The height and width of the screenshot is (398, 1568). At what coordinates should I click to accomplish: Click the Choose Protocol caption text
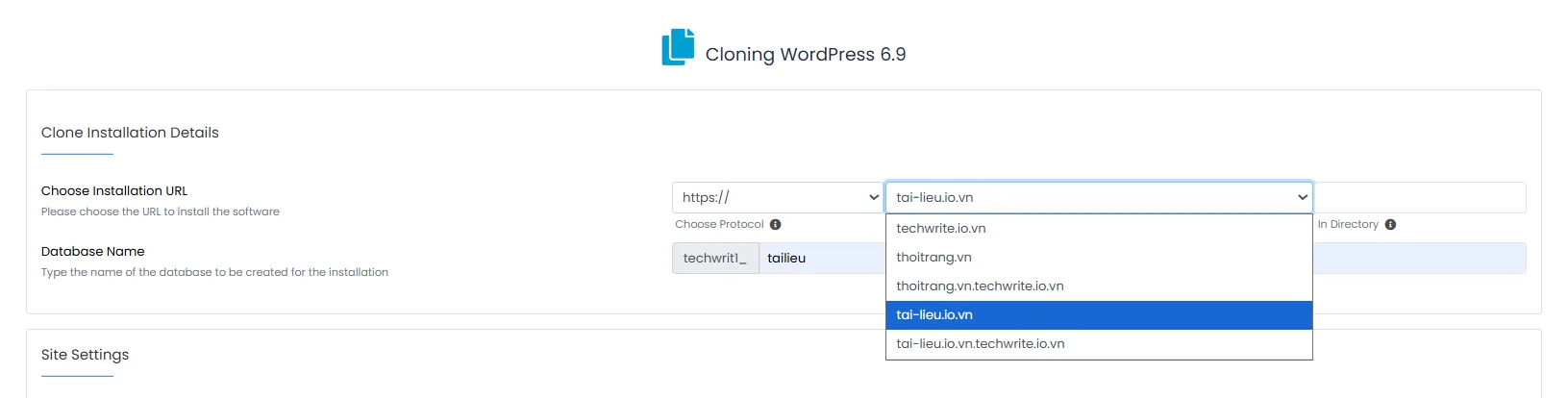719,224
